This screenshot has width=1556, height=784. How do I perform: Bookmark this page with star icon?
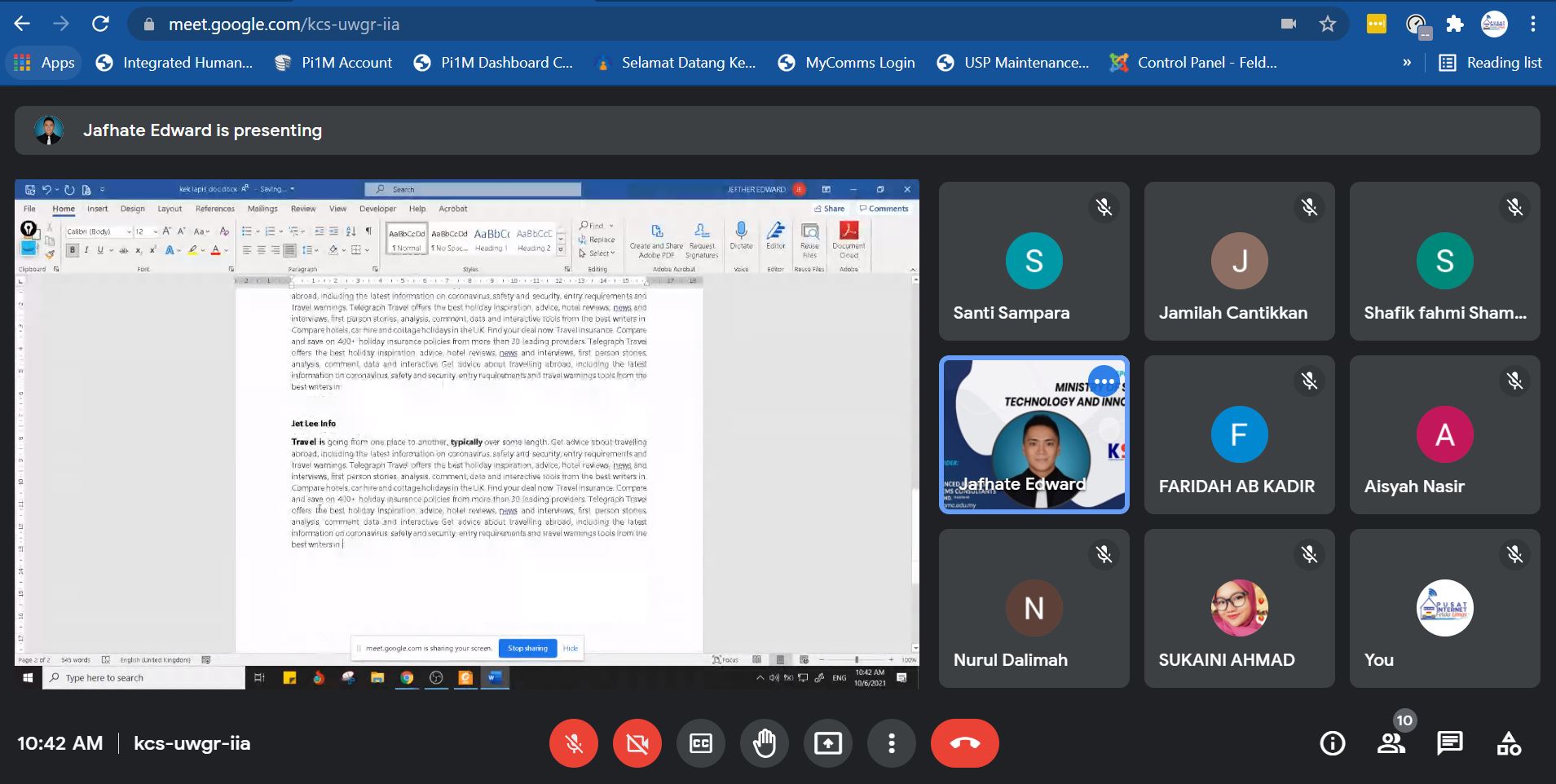pyautogui.click(x=1328, y=24)
